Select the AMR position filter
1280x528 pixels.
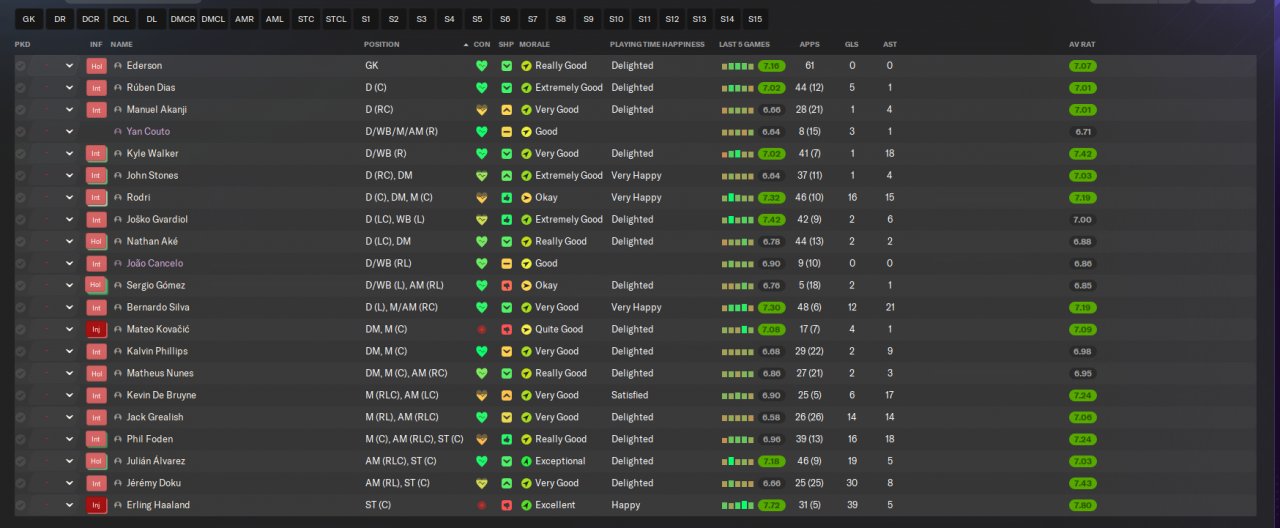pyautogui.click(x=243, y=19)
